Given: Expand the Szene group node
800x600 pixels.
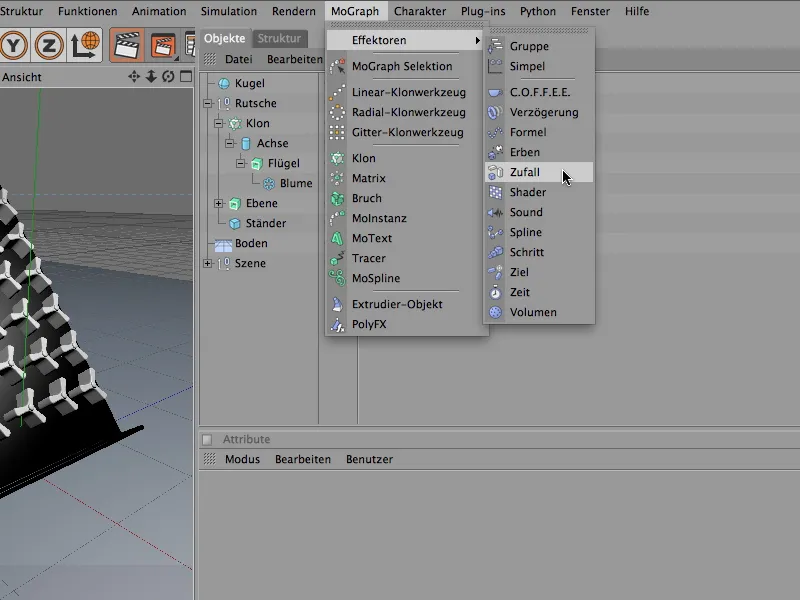Looking at the screenshot, I should click(x=208, y=264).
